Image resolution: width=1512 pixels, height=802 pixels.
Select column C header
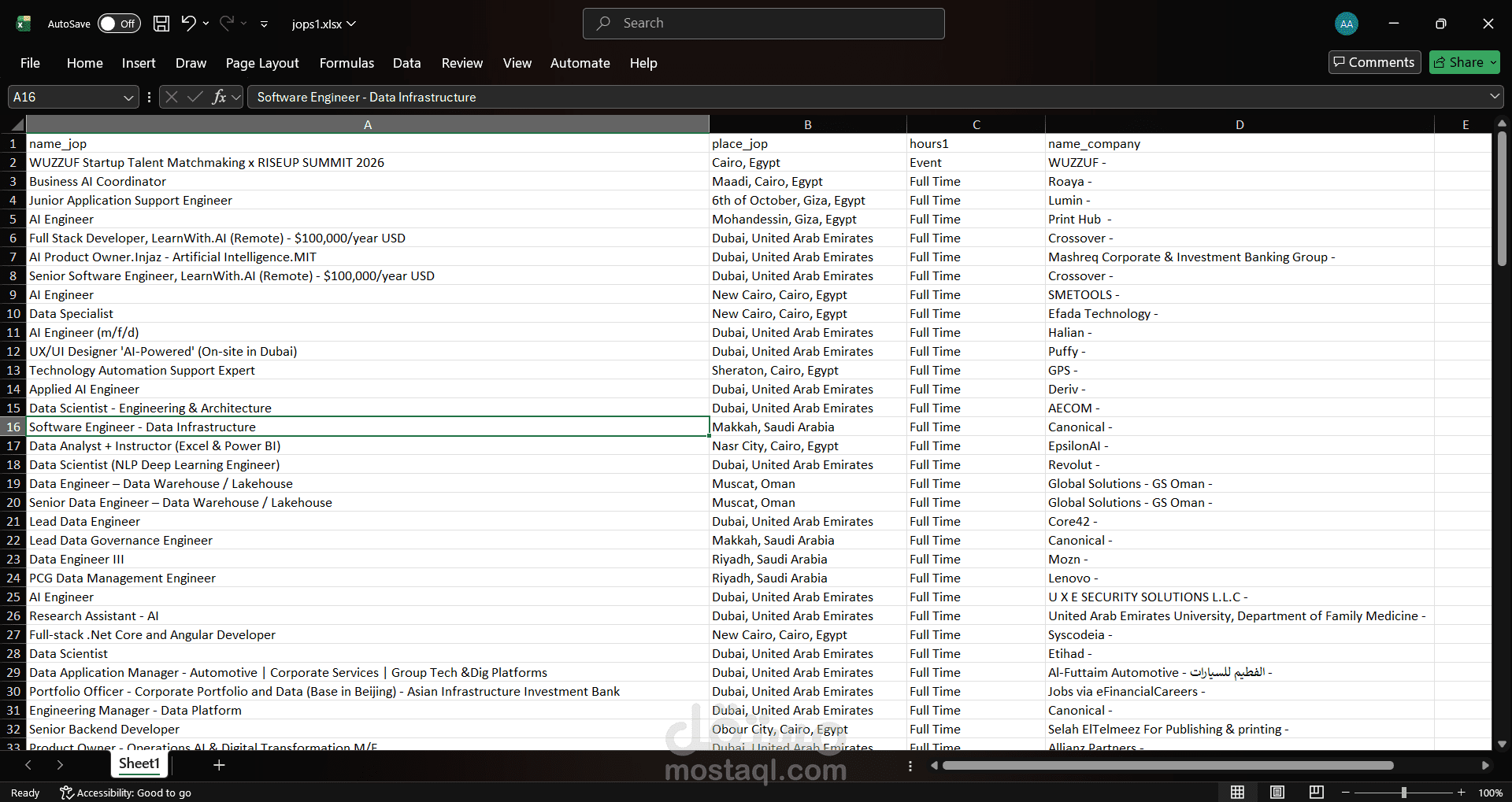tap(976, 124)
